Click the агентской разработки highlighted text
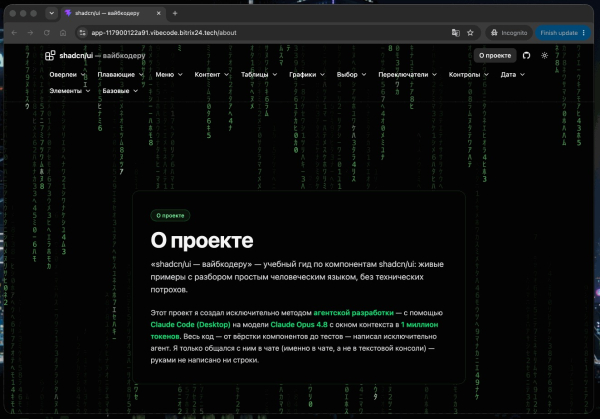The height and width of the screenshot is (419, 600). point(353,313)
